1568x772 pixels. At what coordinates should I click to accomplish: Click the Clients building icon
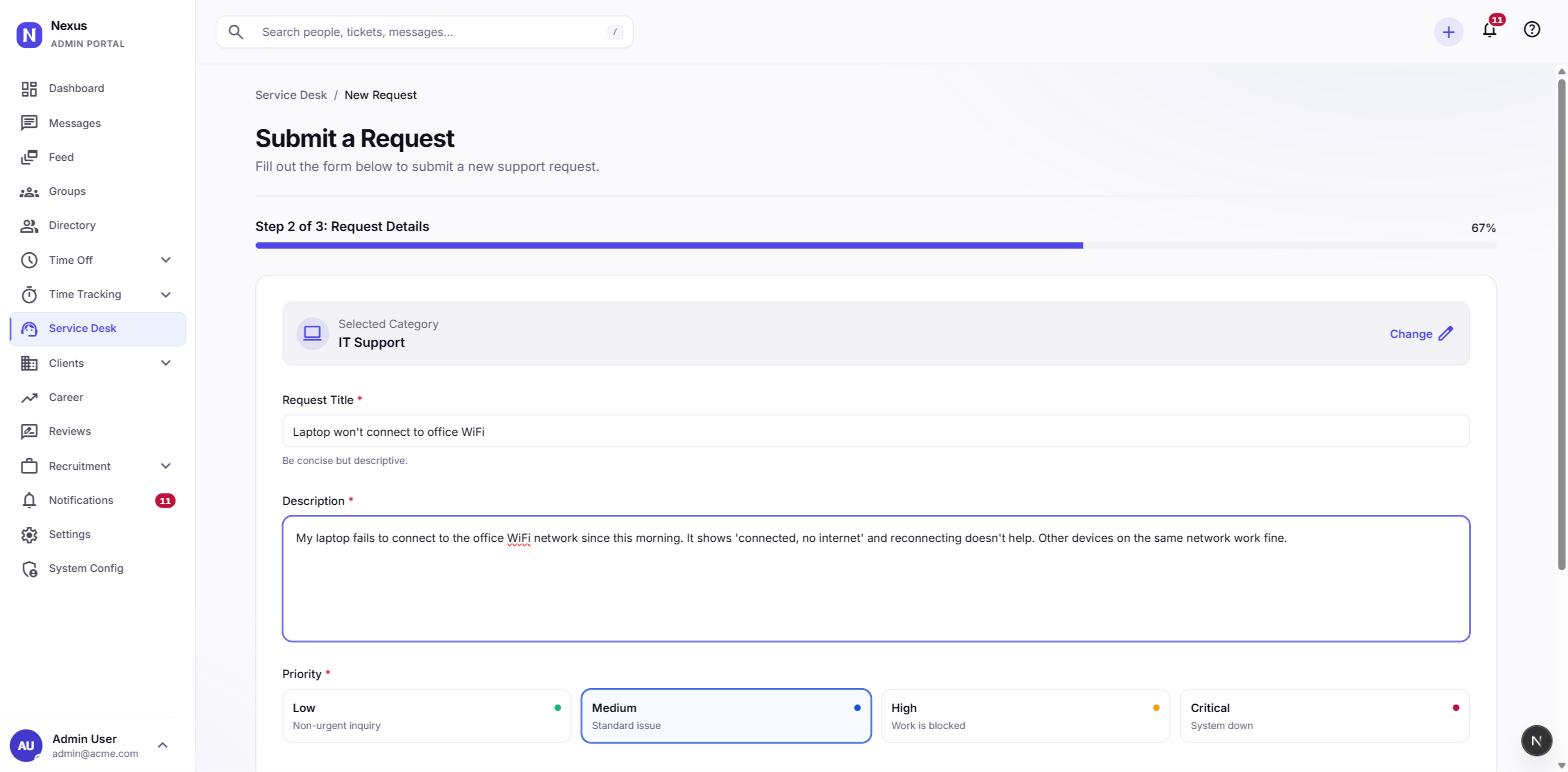[x=29, y=363]
